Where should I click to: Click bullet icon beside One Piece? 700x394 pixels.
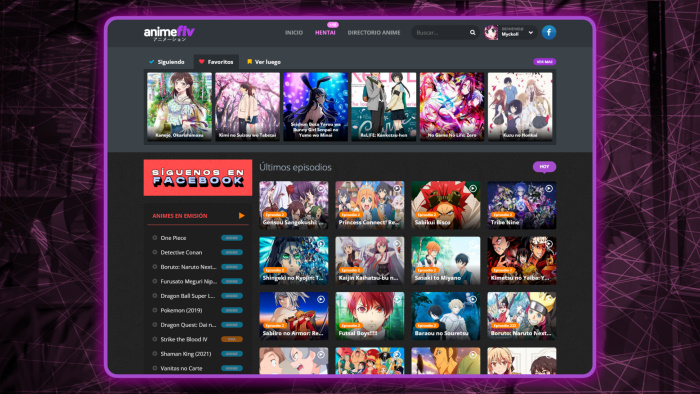coord(154,238)
